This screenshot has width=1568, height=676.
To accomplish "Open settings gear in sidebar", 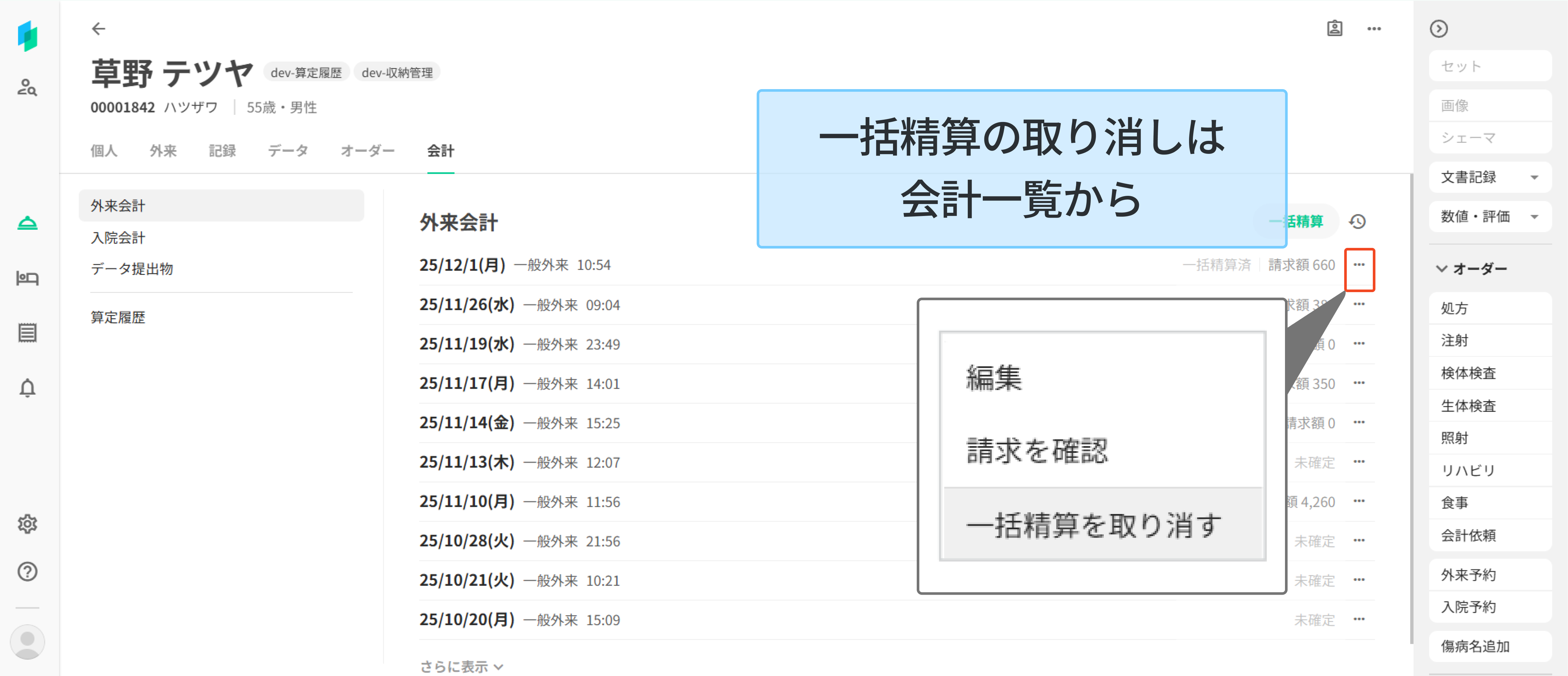I will (x=27, y=523).
